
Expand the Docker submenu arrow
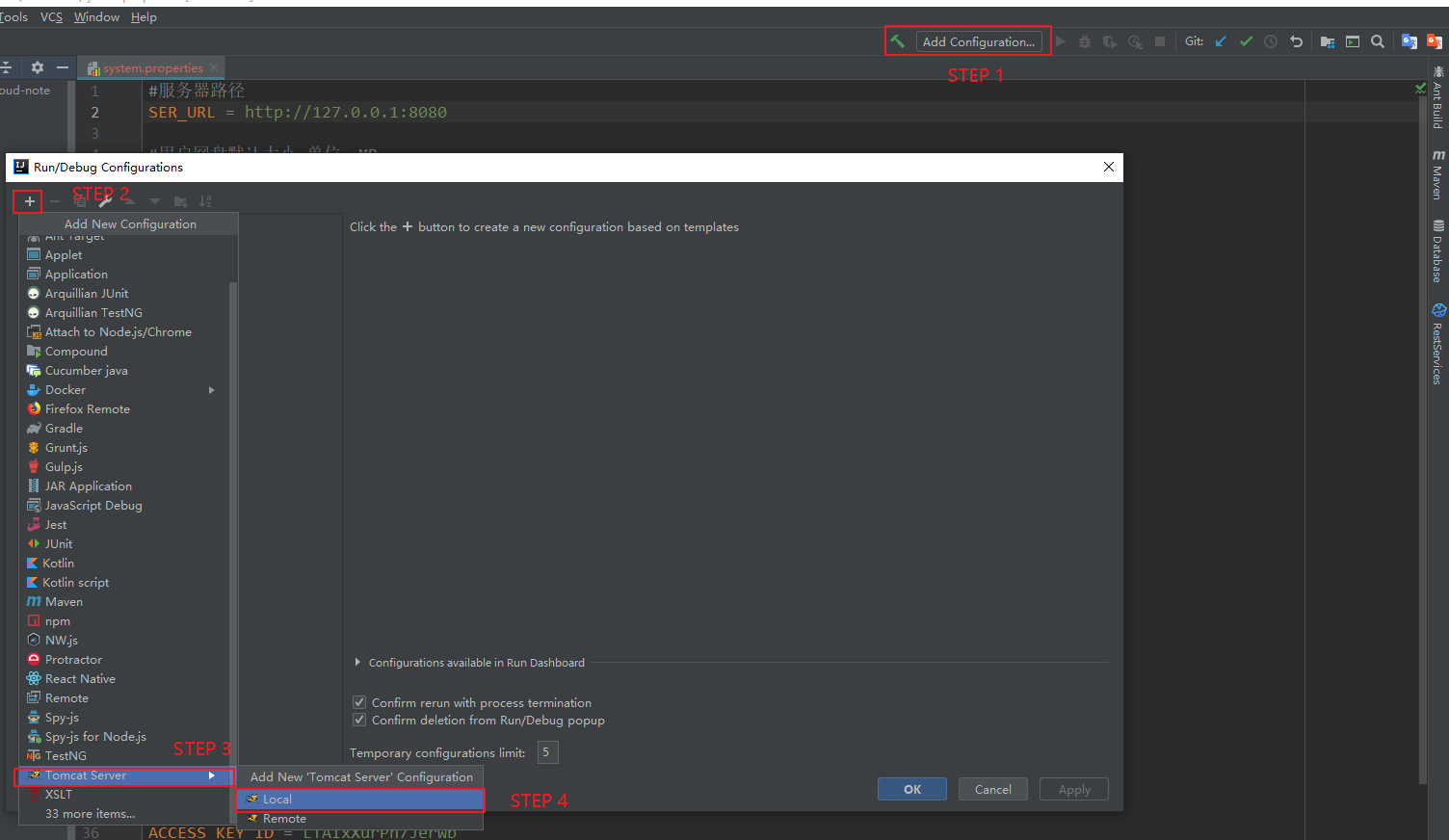point(212,389)
